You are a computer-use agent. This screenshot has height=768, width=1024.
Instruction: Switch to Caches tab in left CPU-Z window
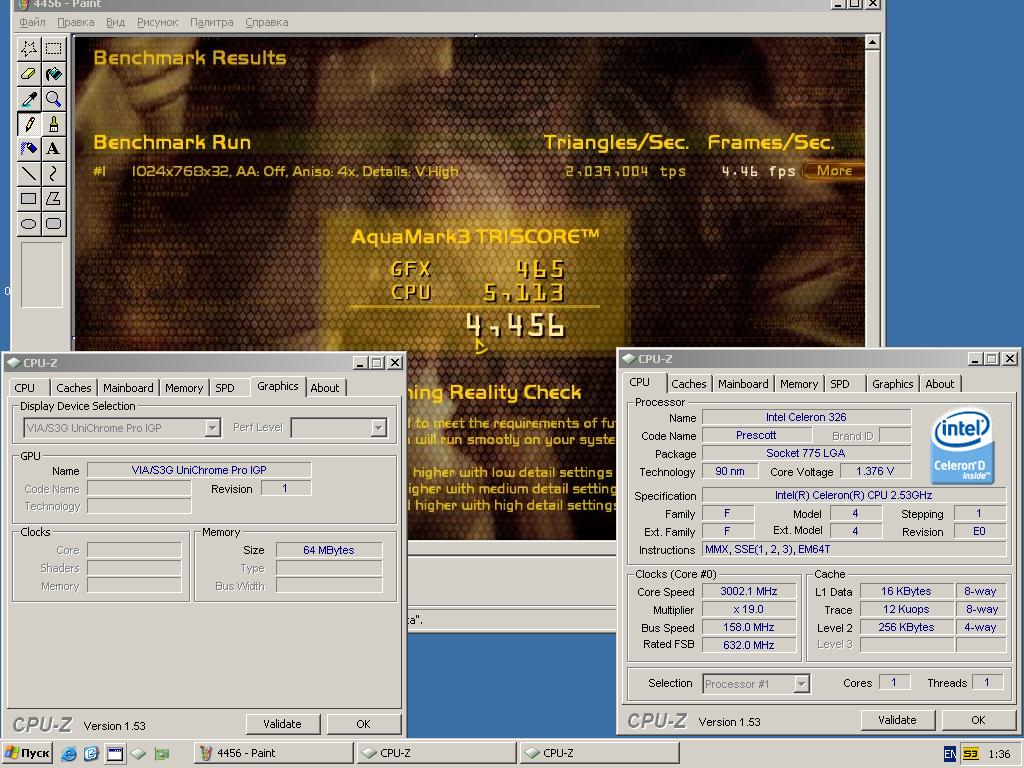tap(74, 388)
